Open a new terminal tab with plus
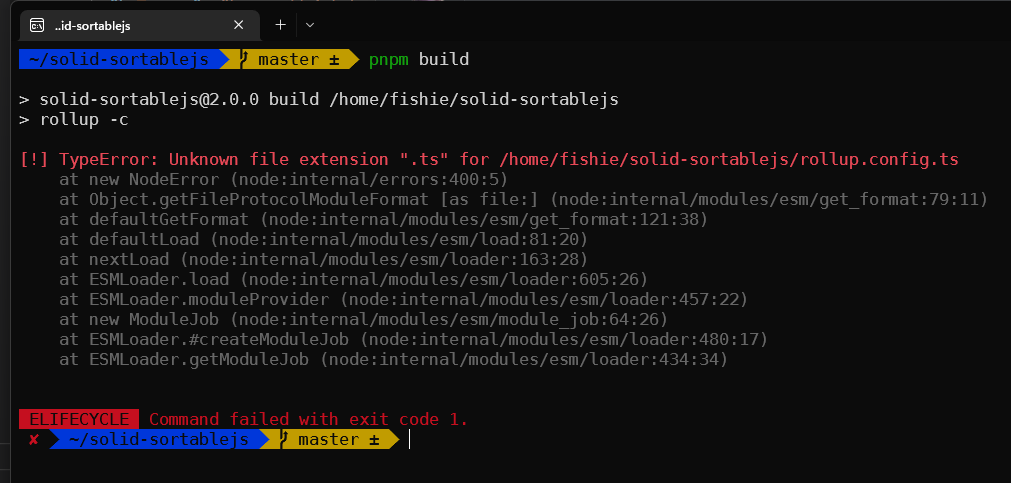1011x483 pixels. tap(280, 25)
